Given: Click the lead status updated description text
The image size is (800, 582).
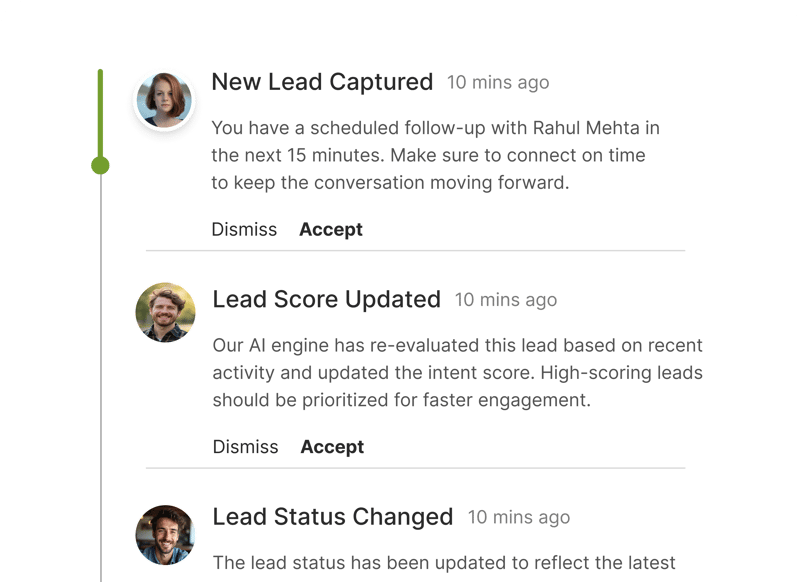Looking at the screenshot, I should point(444,562).
